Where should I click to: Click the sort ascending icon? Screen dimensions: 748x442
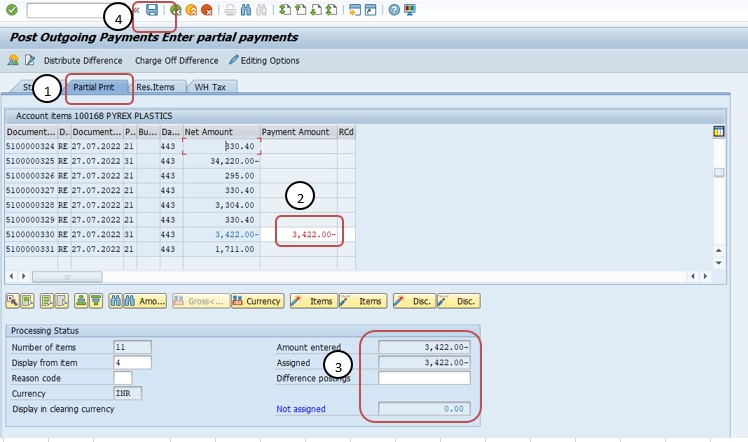point(81,301)
